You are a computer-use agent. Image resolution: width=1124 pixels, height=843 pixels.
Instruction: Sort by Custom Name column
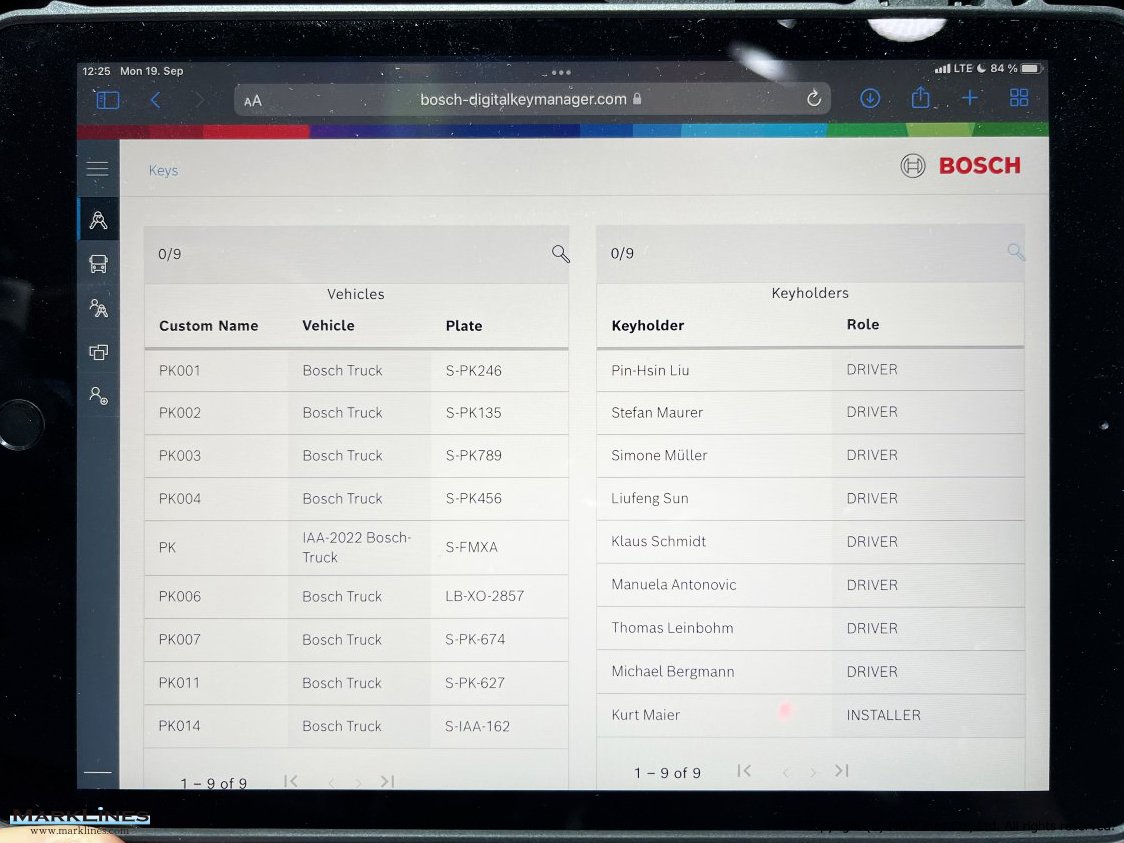coord(209,326)
